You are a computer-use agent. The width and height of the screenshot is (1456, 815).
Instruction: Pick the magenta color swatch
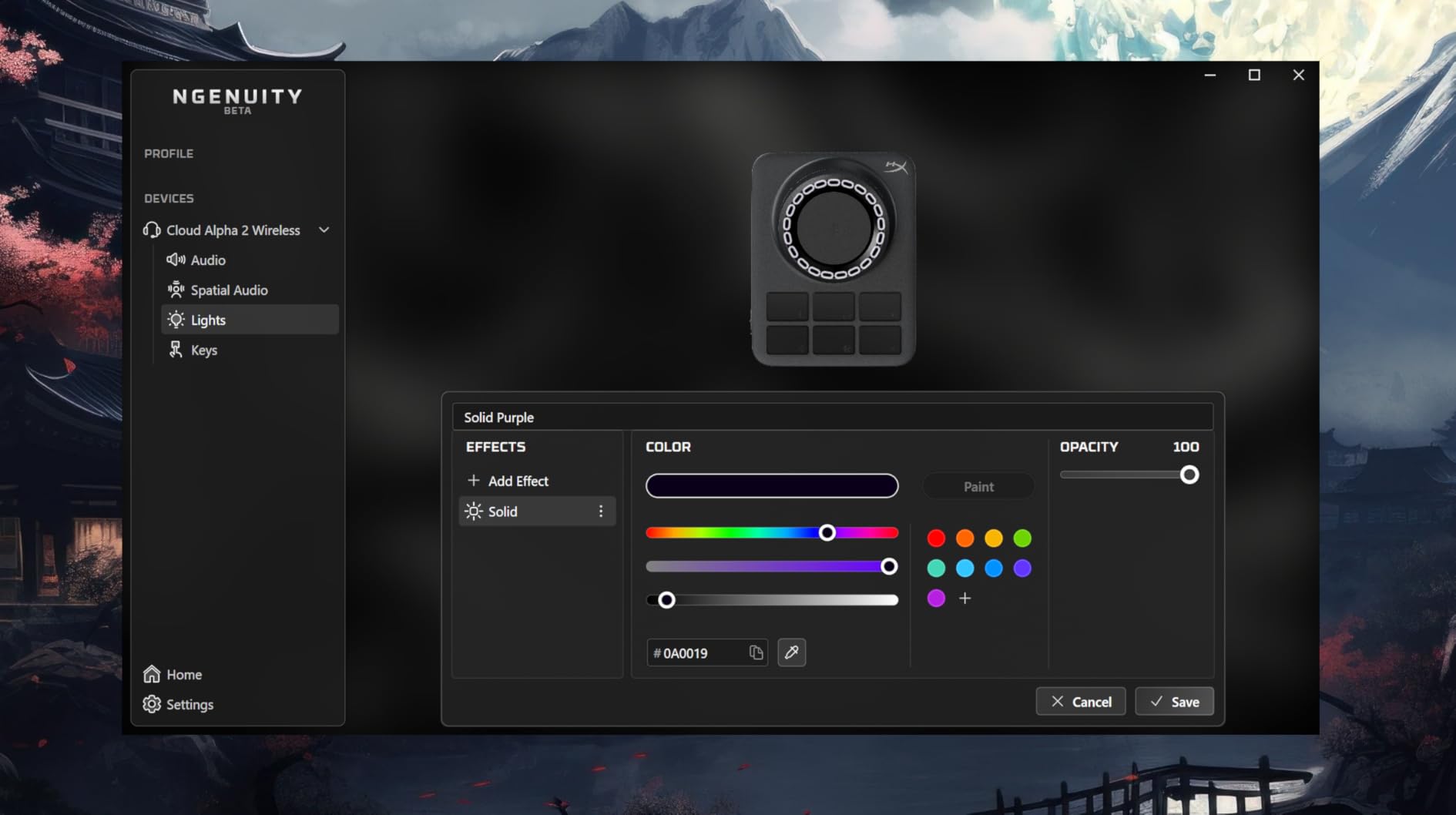point(936,598)
